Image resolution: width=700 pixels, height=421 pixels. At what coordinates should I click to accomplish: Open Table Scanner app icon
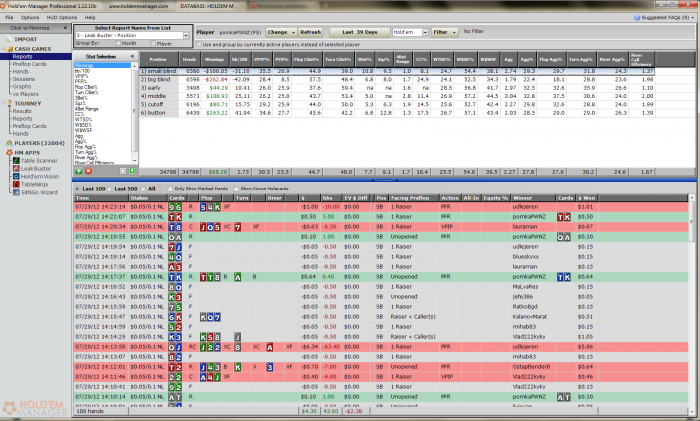[16, 161]
